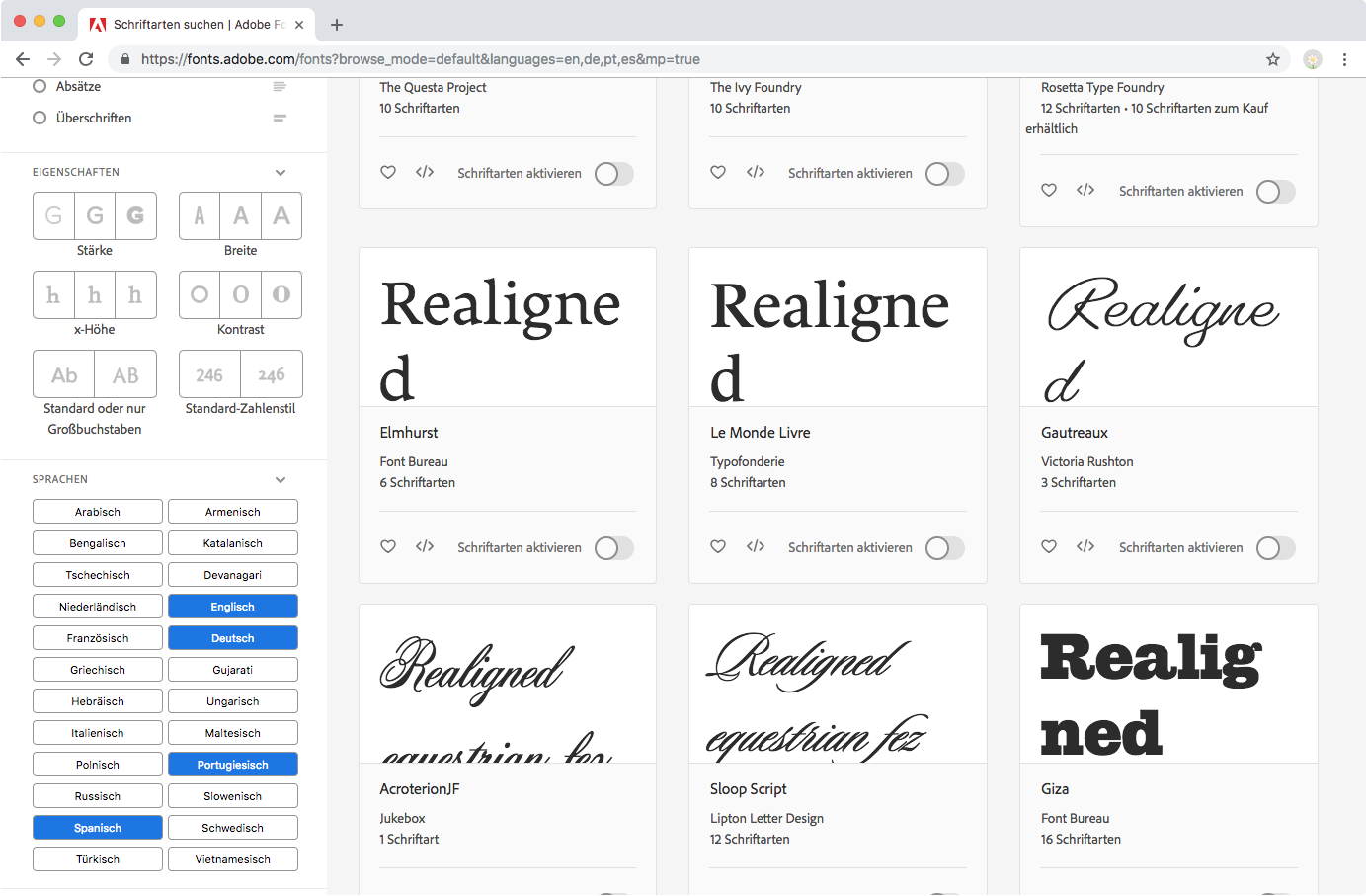The image size is (1366, 896).
Task: Click the Giza font preview sample
Action: tap(1168, 684)
